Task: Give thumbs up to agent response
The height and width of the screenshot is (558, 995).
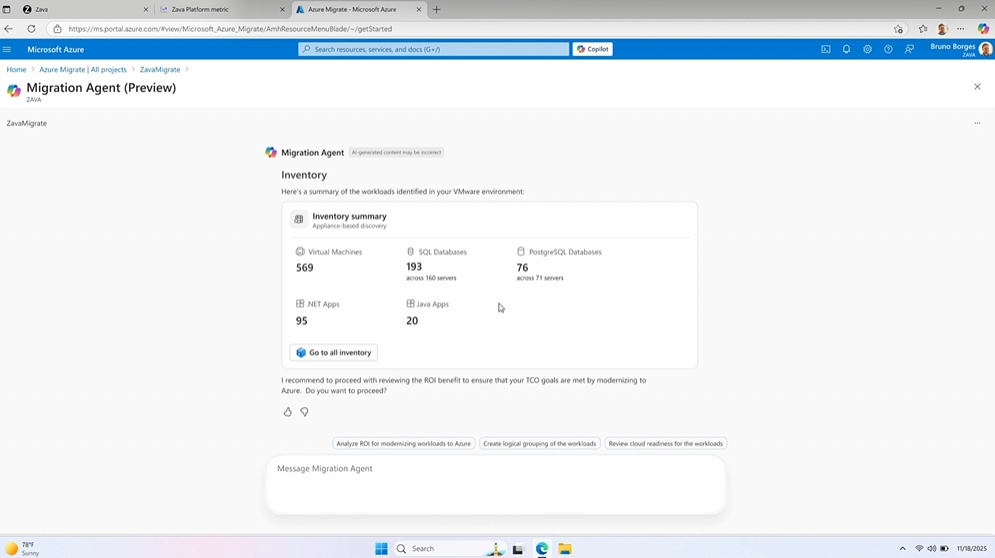Action: 288,412
